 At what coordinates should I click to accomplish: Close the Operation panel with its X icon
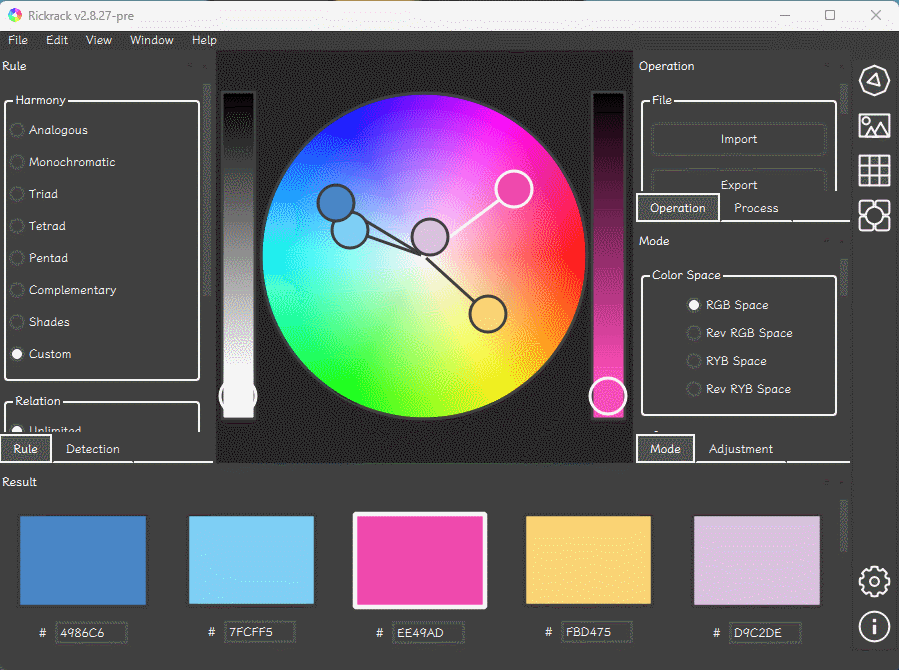843,66
